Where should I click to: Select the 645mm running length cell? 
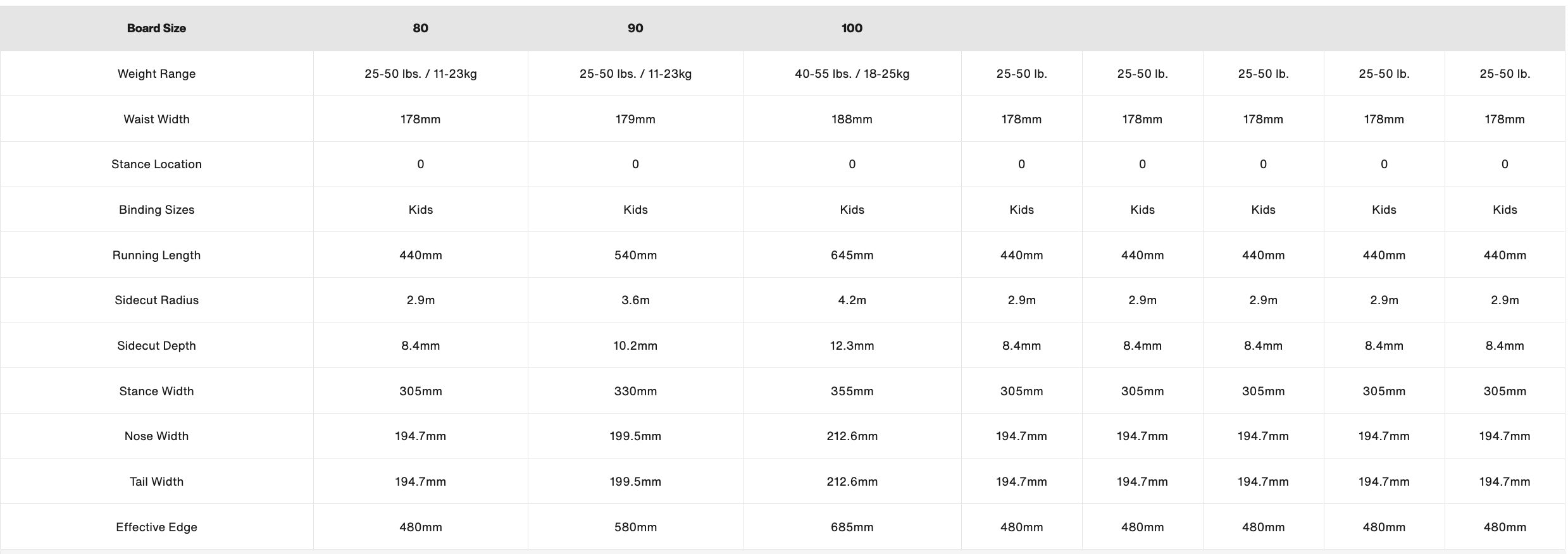tap(852, 255)
